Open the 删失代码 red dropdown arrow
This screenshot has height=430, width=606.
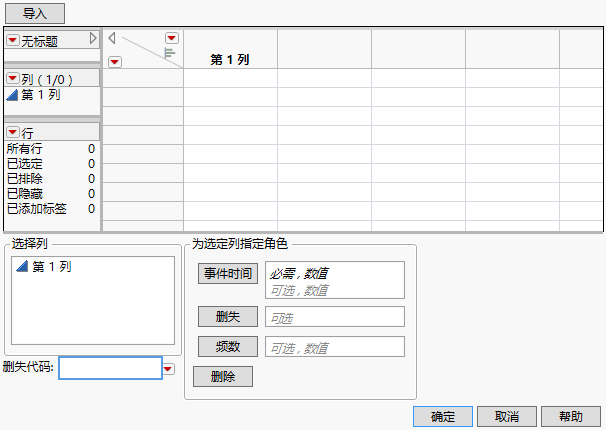click(x=169, y=369)
